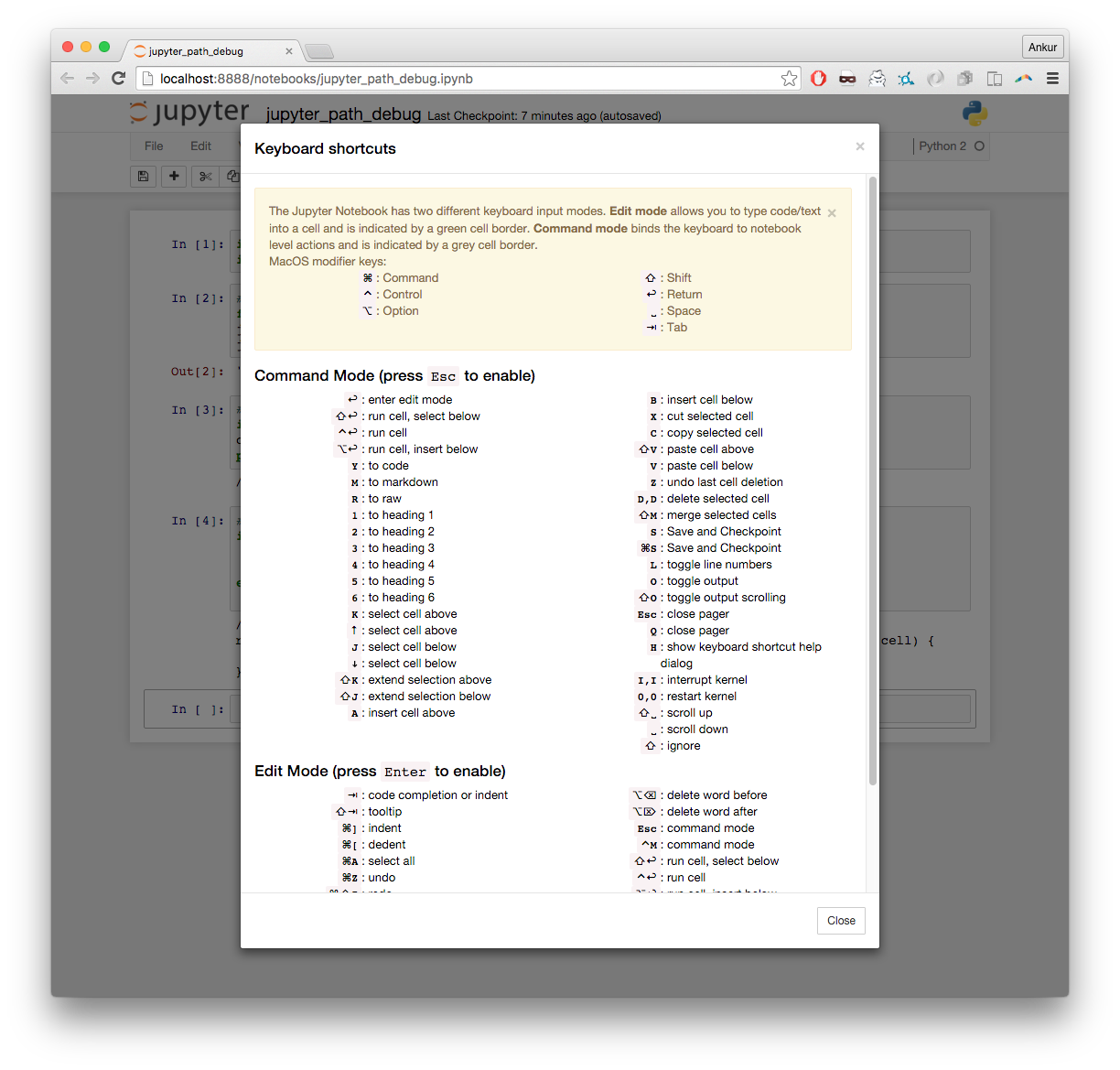Click inside the browser address bar
Screen dimensions: 1120x1070
point(366,78)
